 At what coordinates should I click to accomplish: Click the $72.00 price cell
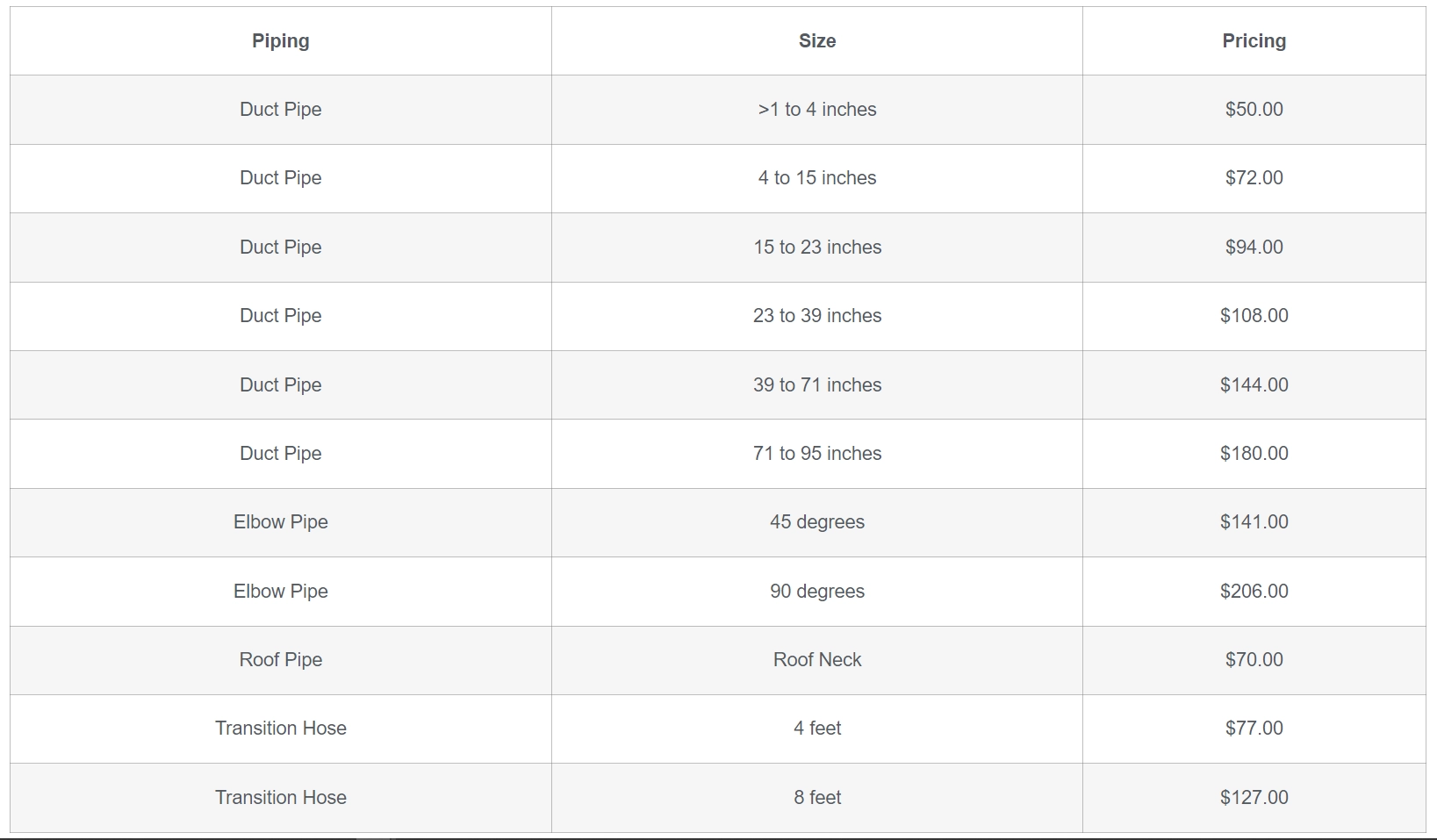[x=1254, y=178]
